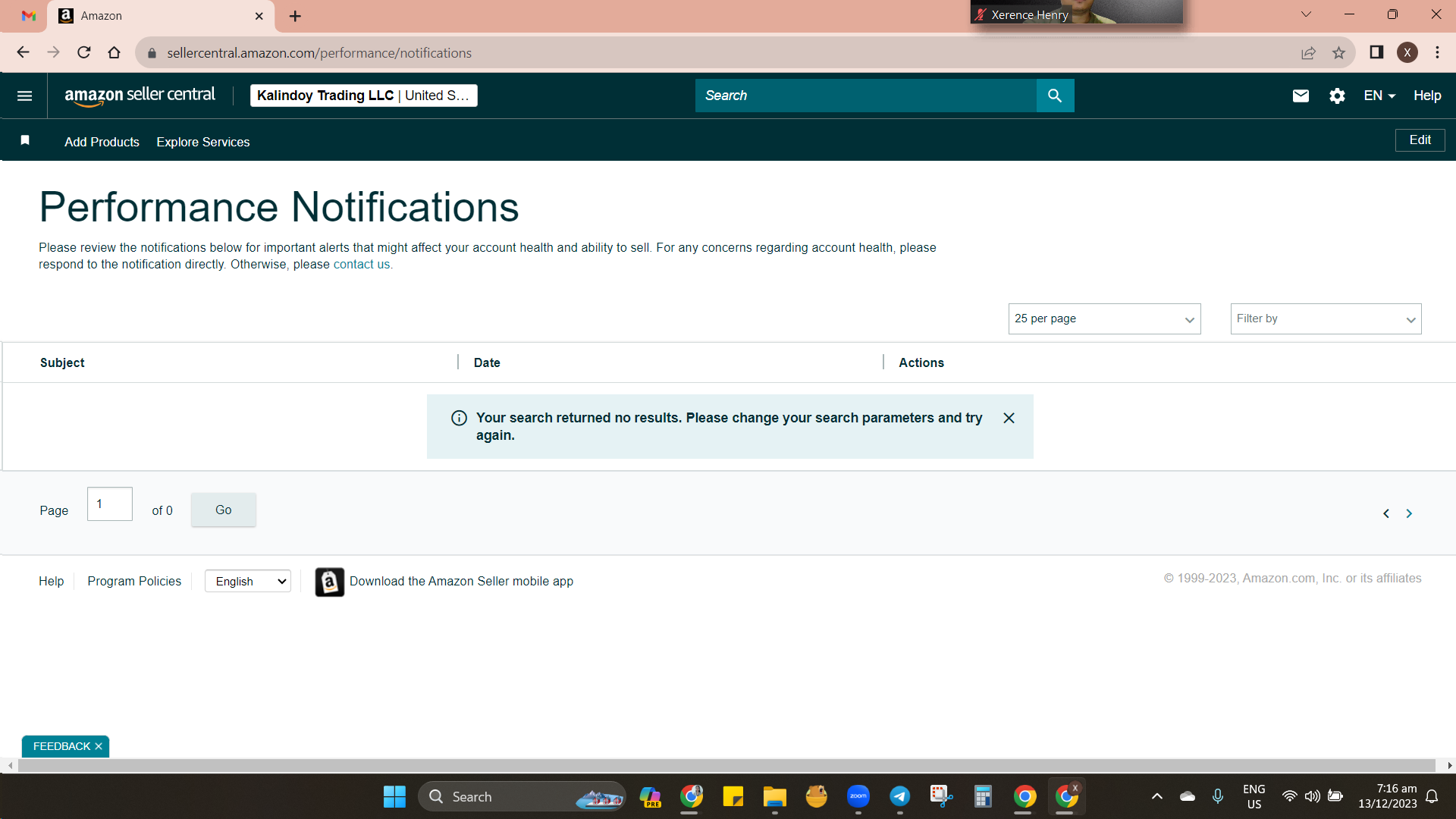The height and width of the screenshot is (819, 1456).
Task: Click the info icon in the alert
Action: (459, 418)
